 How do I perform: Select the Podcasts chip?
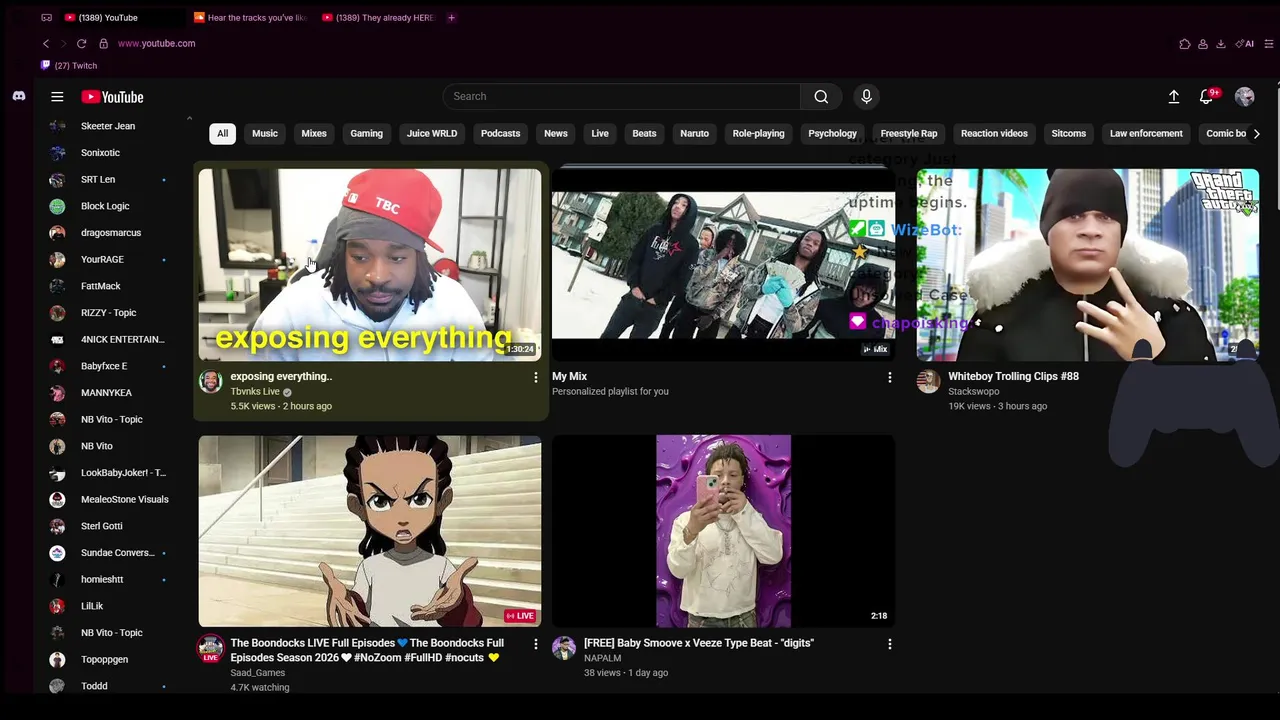tap(500, 133)
